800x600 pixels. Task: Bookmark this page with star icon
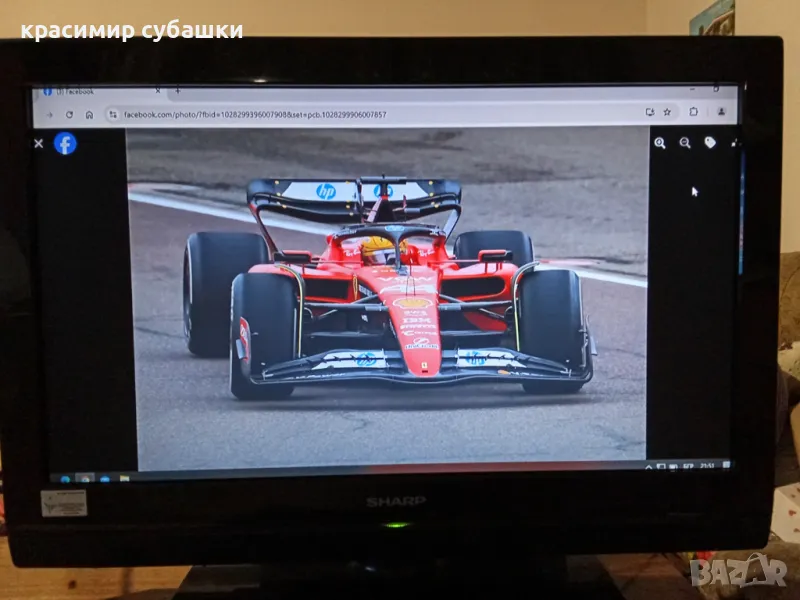667,112
